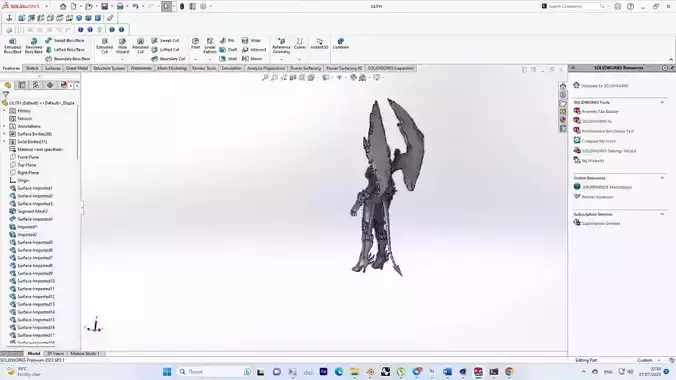
Task: Open the Compare My Score link
Action: pyautogui.click(x=598, y=141)
